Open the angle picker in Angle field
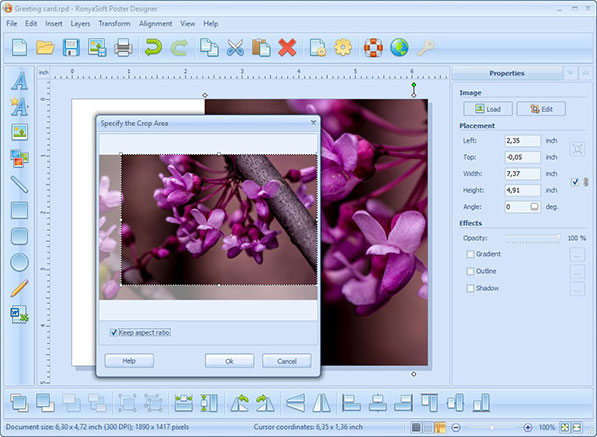Image resolution: width=597 pixels, height=437 pixels. point(534,207)
